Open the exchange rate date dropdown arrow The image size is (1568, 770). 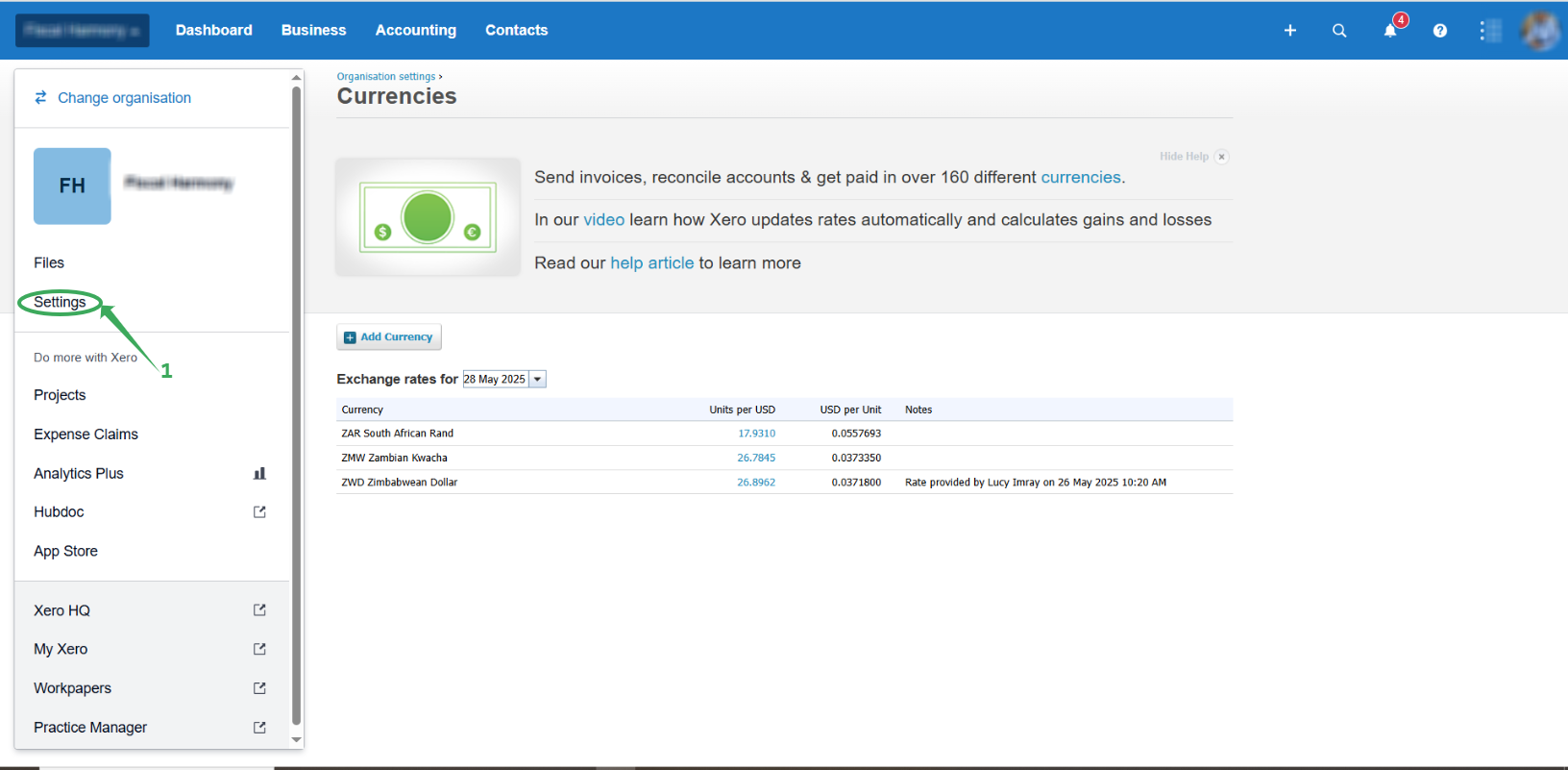[538, 380]
